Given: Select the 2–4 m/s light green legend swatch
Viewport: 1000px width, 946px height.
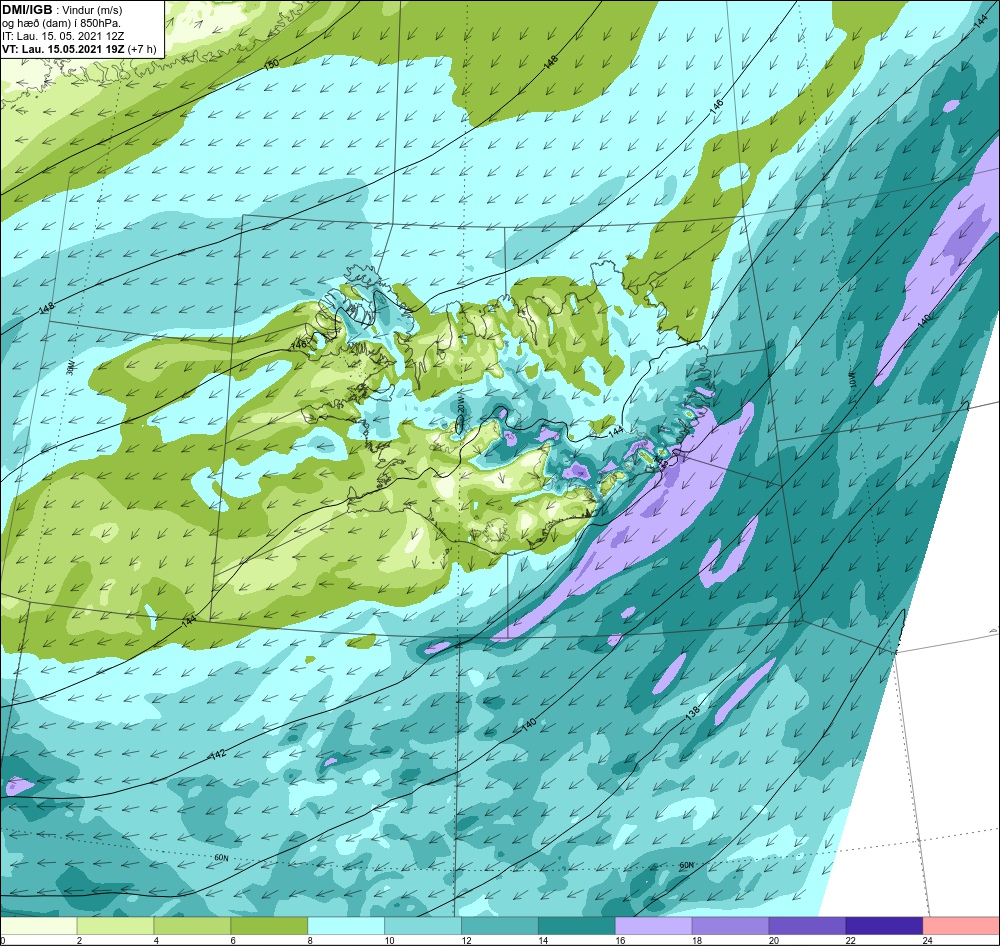Looking at the screenshot, I should point(115,925).
